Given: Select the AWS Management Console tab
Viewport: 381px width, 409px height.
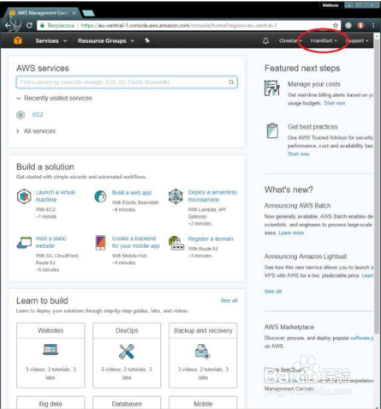Looking at the screenshot, I should point(43,13).
